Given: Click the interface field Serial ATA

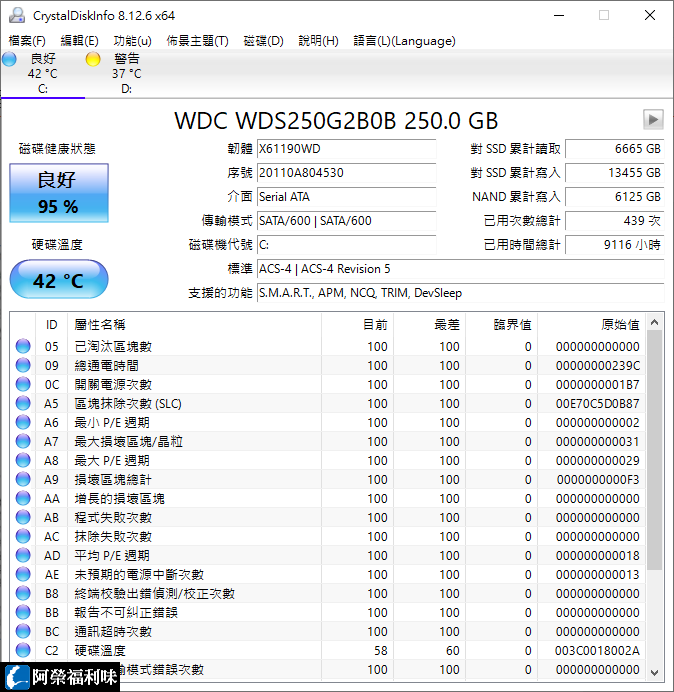Looking at the screenshot, I should (346, 196).
